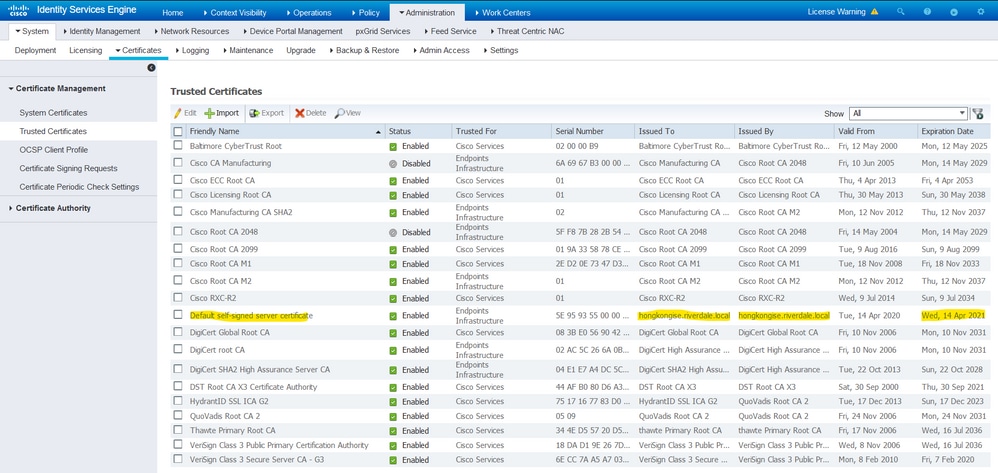Expand the Network Resources submenu
Screen dimensions: 998x473
pos(191,31)
